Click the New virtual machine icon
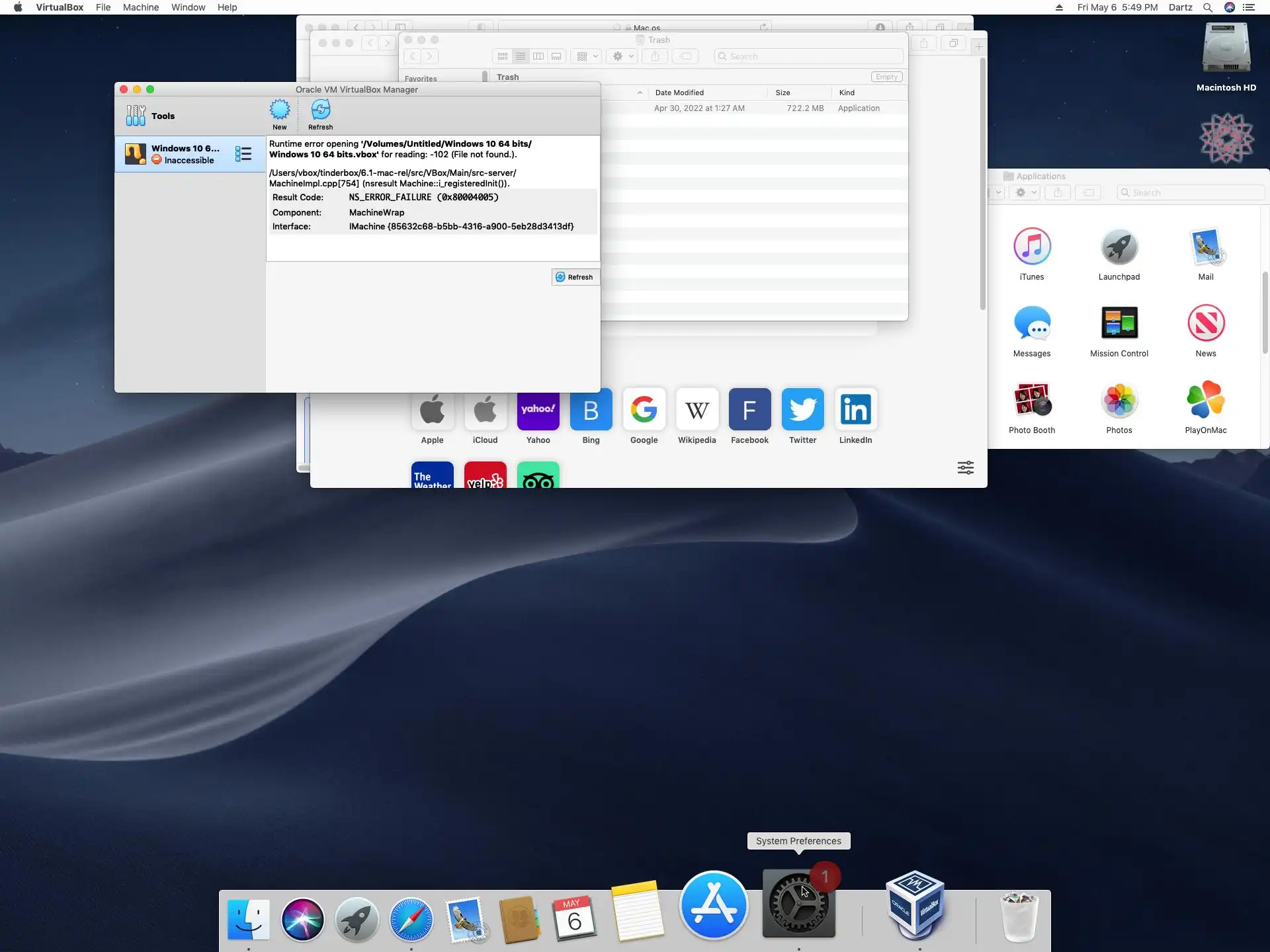The image size is (1270, 952). pyautogui.click(x=280, y=110)
